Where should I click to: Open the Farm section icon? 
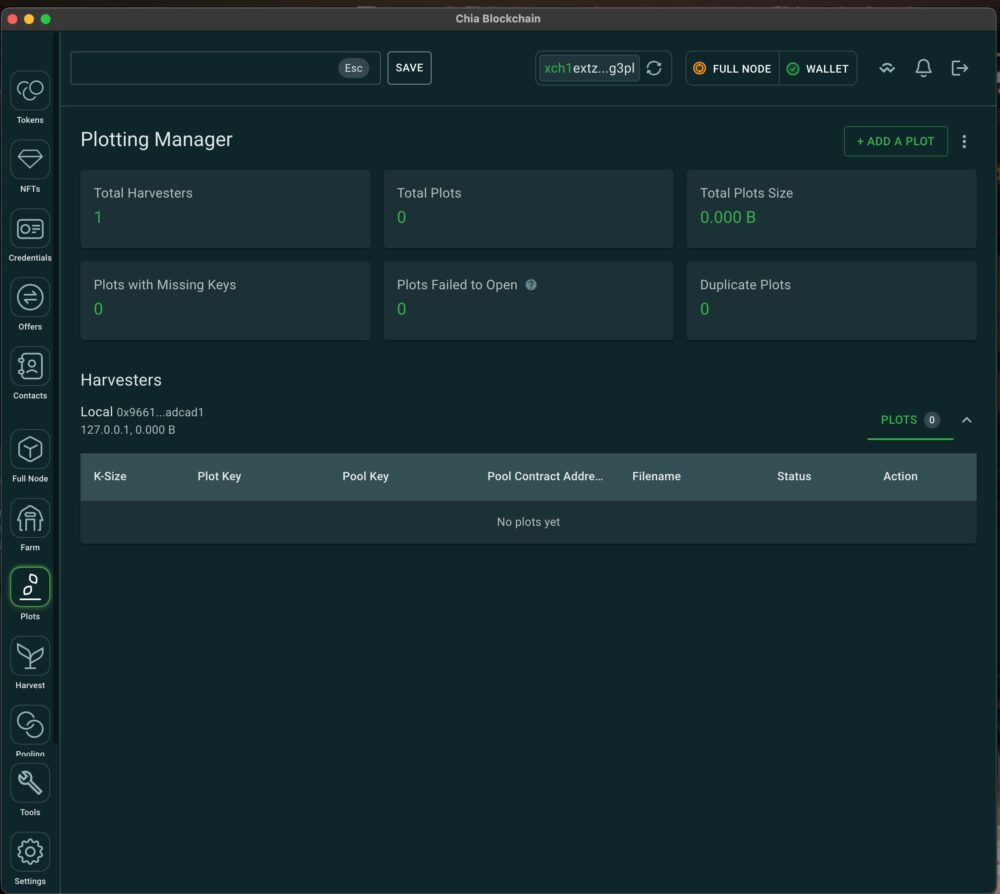(30, 518)
